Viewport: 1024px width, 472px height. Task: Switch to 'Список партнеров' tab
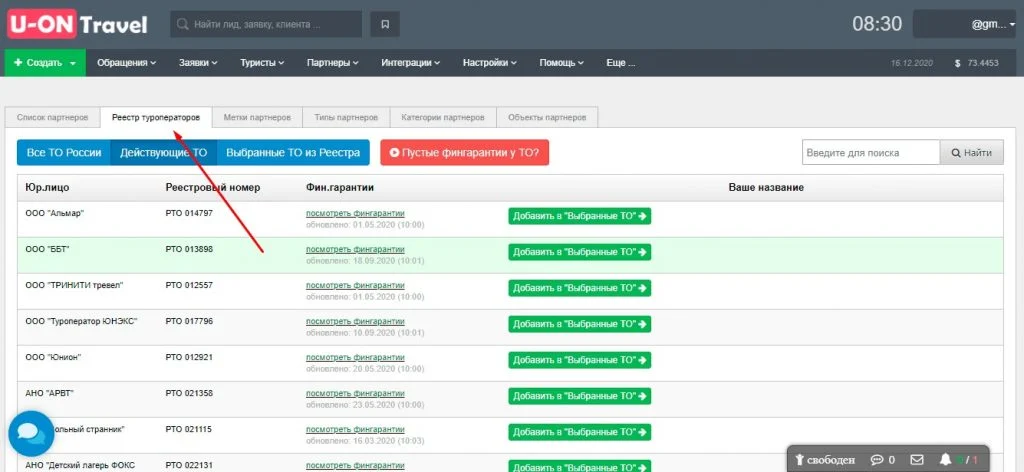[x=52, y=118]
